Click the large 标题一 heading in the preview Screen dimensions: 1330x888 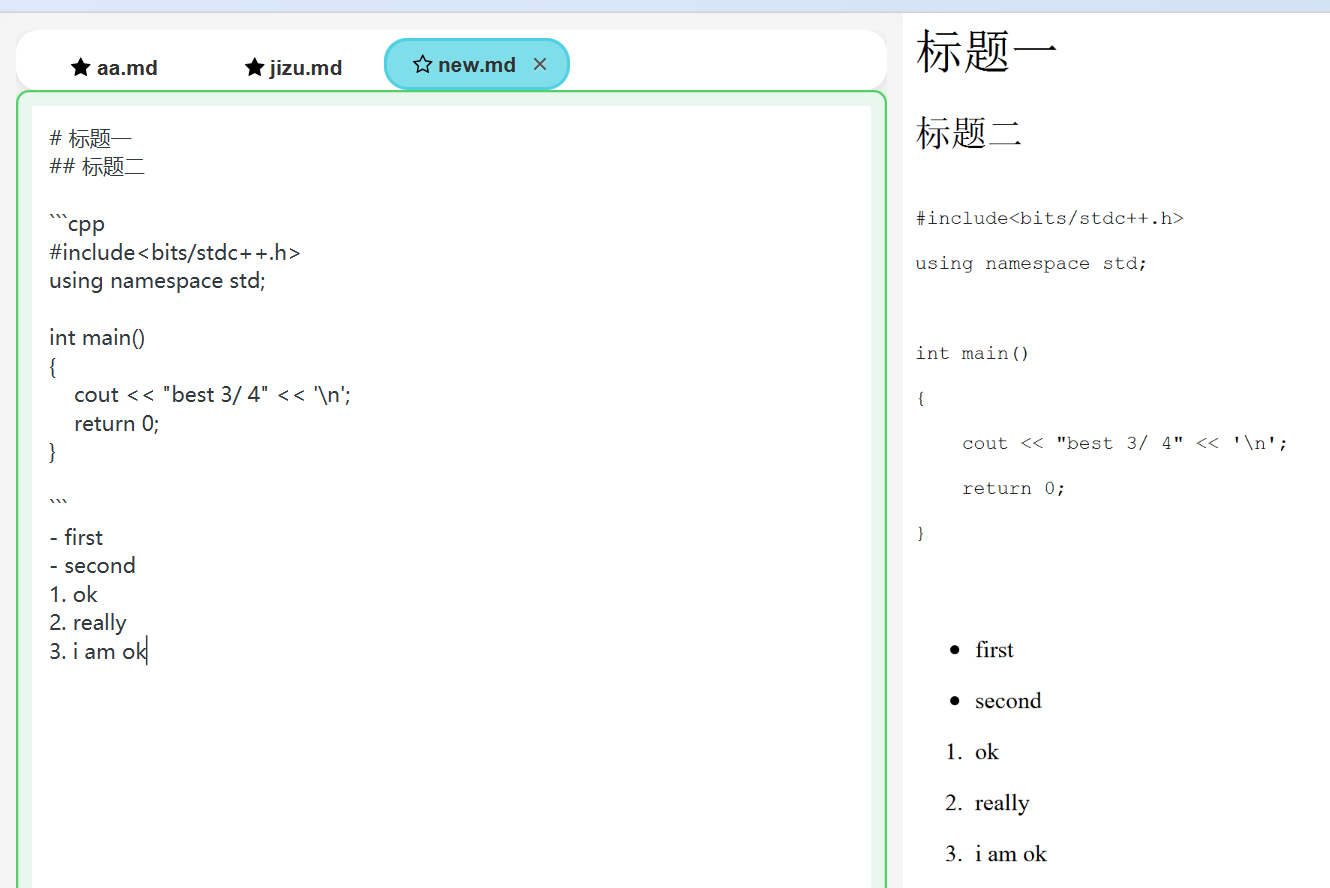987,52
